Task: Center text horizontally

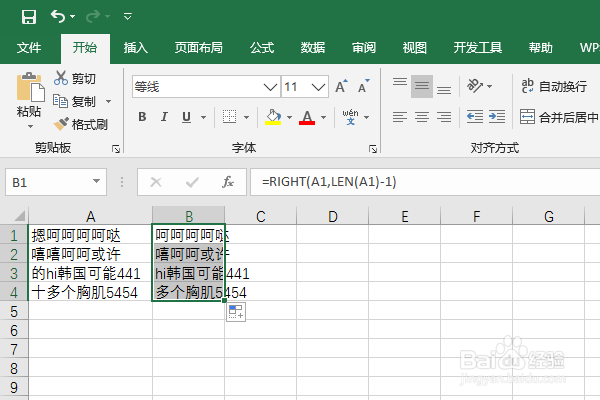Action: tap(422, 117)
